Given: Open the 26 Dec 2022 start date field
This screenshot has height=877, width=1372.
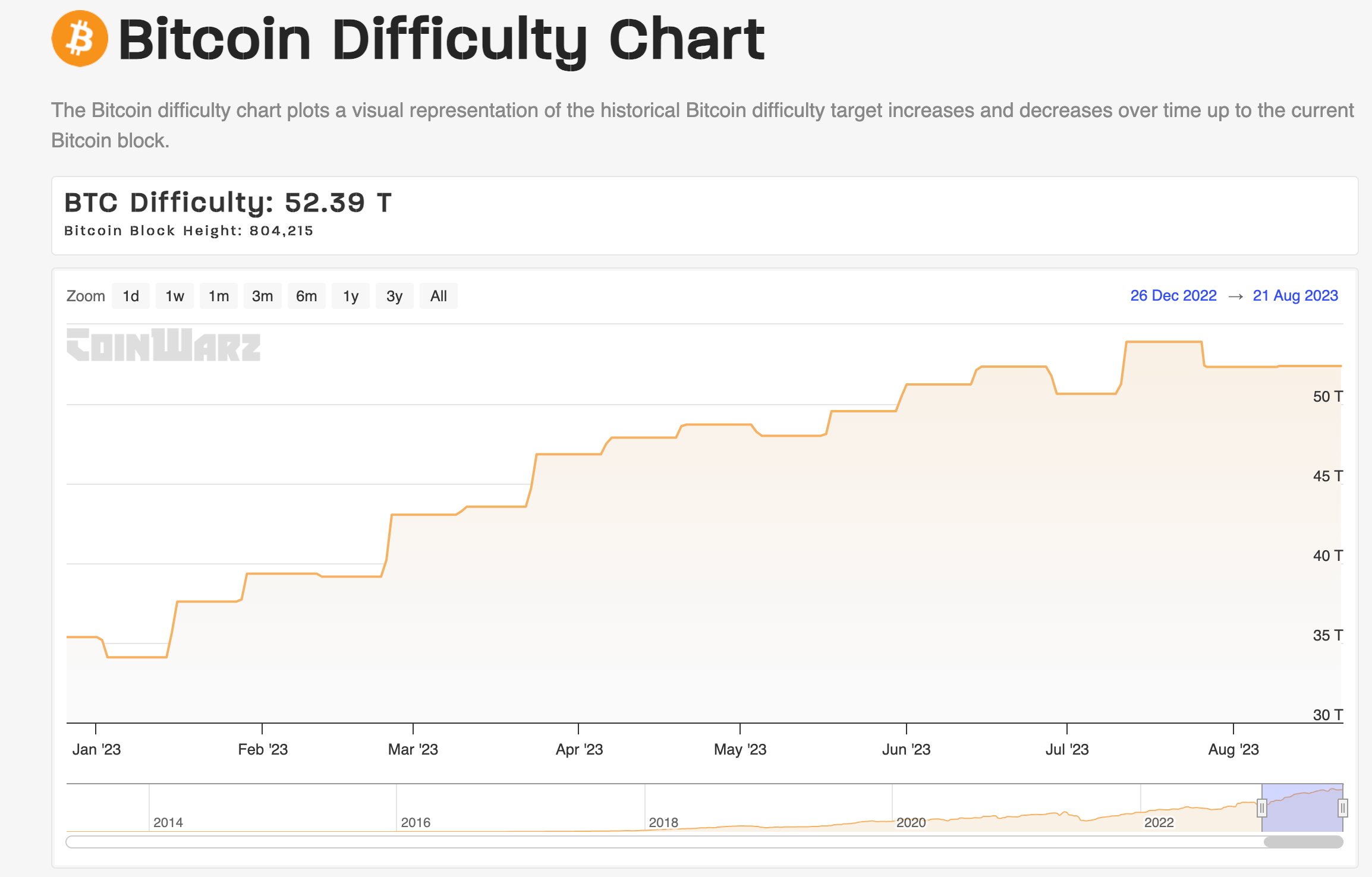Looking at the screenshot, I should point(1173,295).
